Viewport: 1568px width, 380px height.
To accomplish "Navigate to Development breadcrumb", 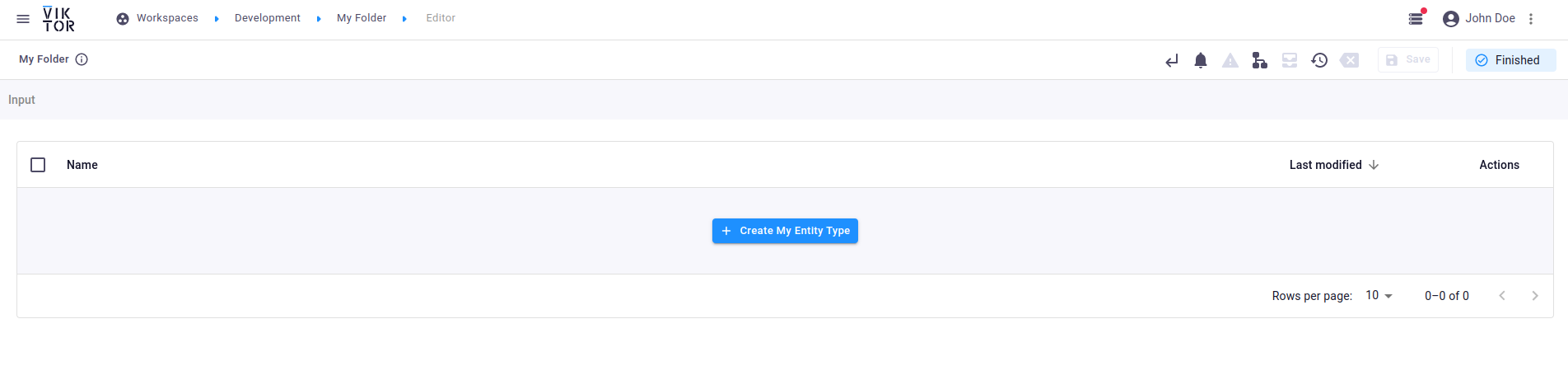I will [x=267, y=18].
